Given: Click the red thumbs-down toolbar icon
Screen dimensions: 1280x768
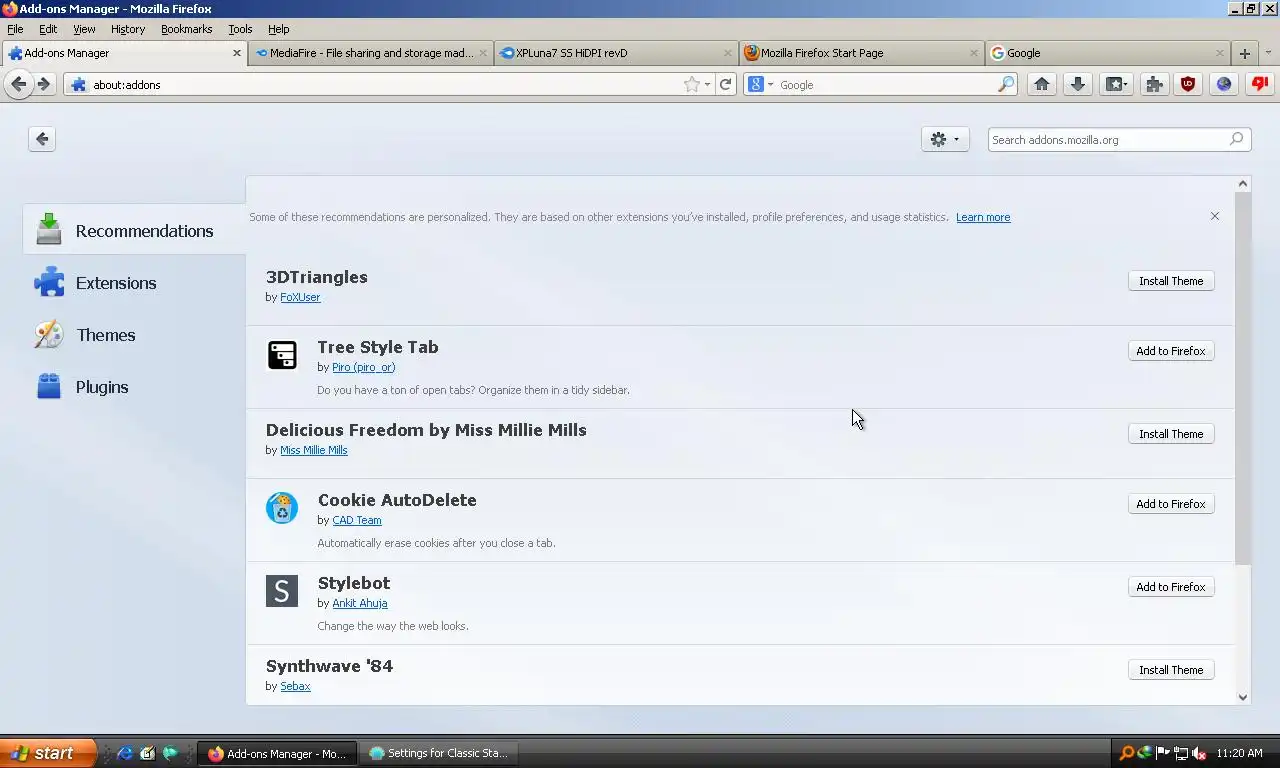Looking at the screenshot, I should pos(1259,85).
